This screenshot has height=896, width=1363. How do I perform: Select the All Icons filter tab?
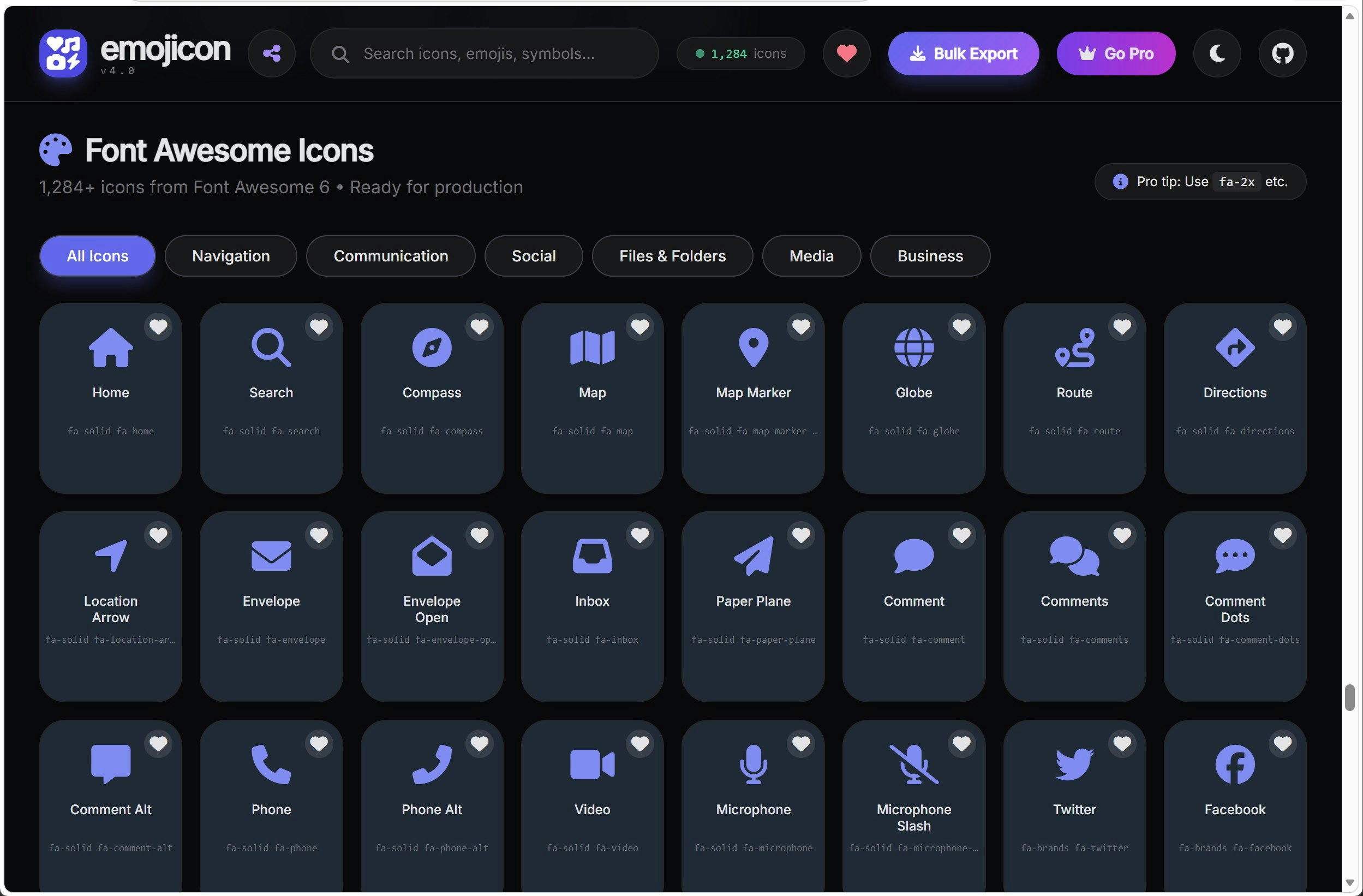tap(97, 256)
